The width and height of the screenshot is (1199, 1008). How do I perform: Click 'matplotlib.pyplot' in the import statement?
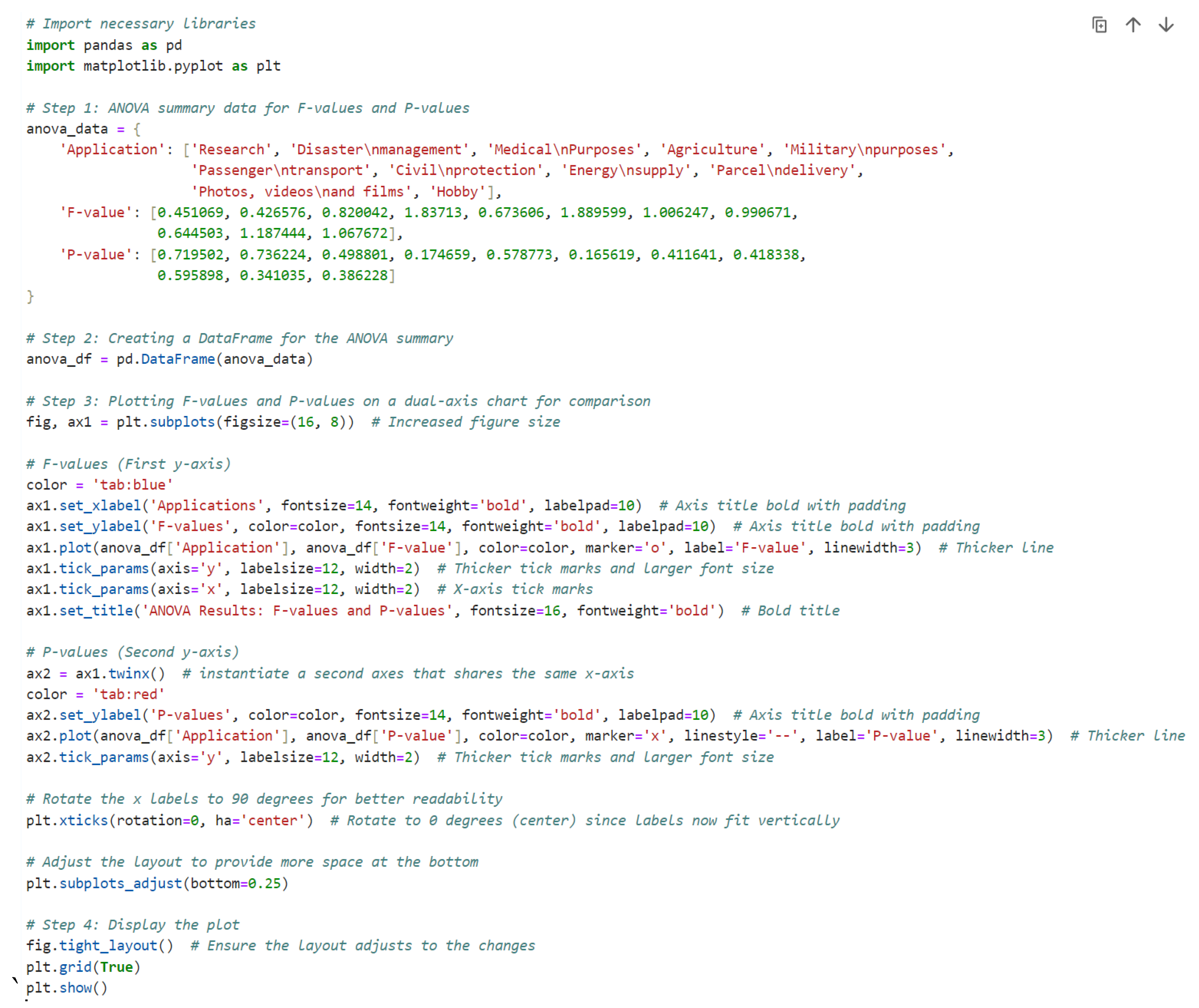(153, 66)
